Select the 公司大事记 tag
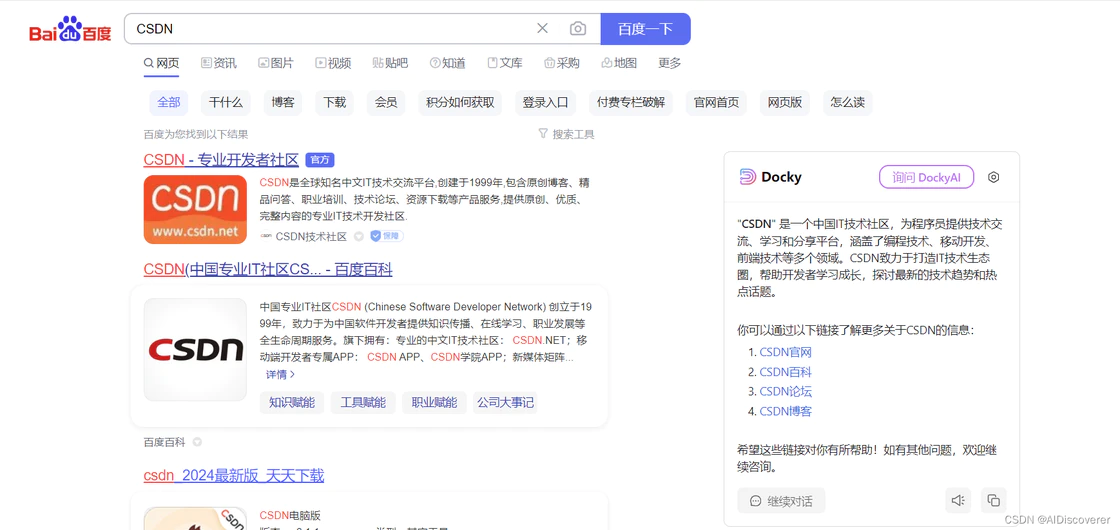The height and width of the screenshot is (530, 1120). coord(505,403)
